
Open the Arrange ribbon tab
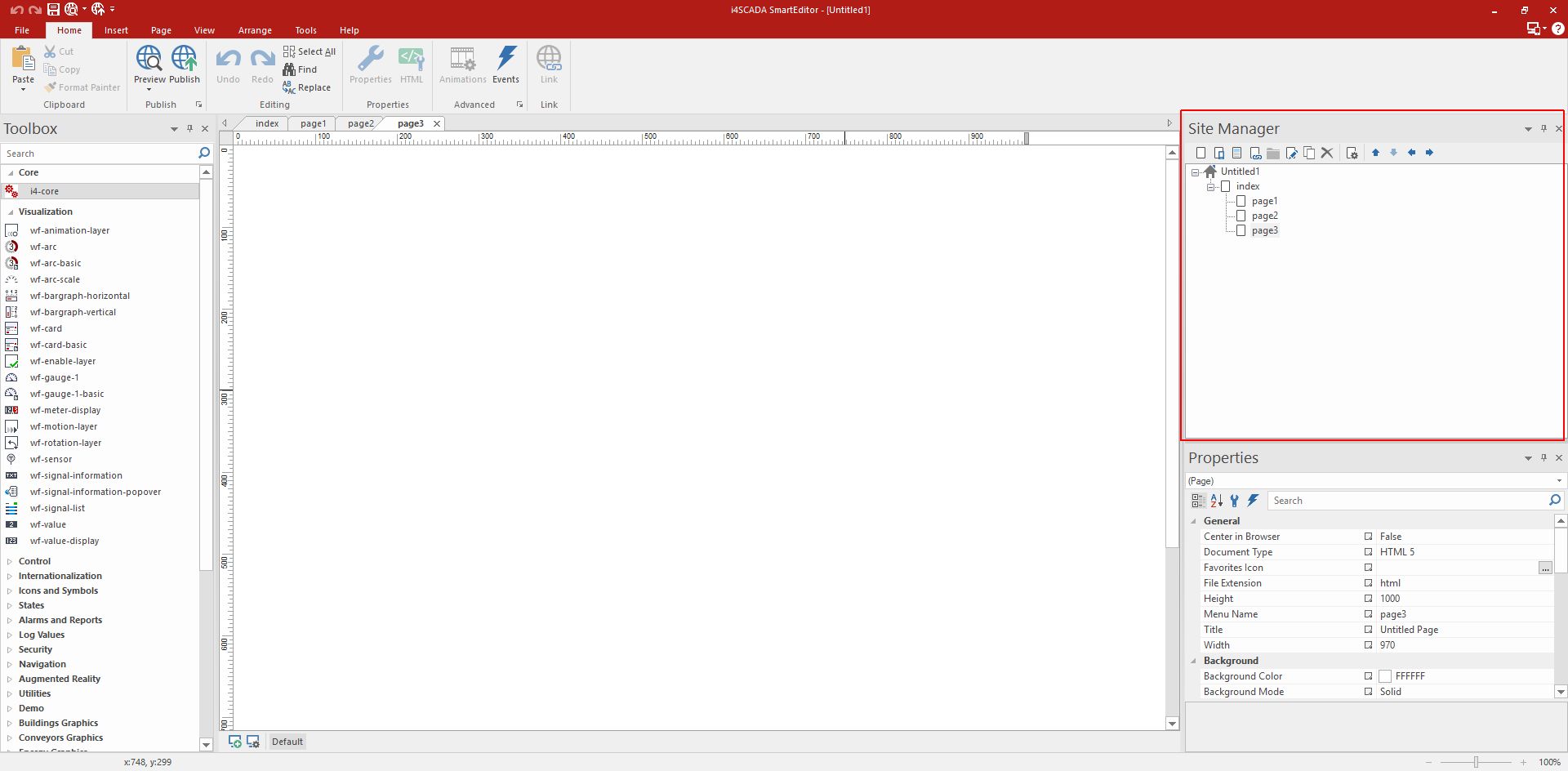click(x=255, y=30)
